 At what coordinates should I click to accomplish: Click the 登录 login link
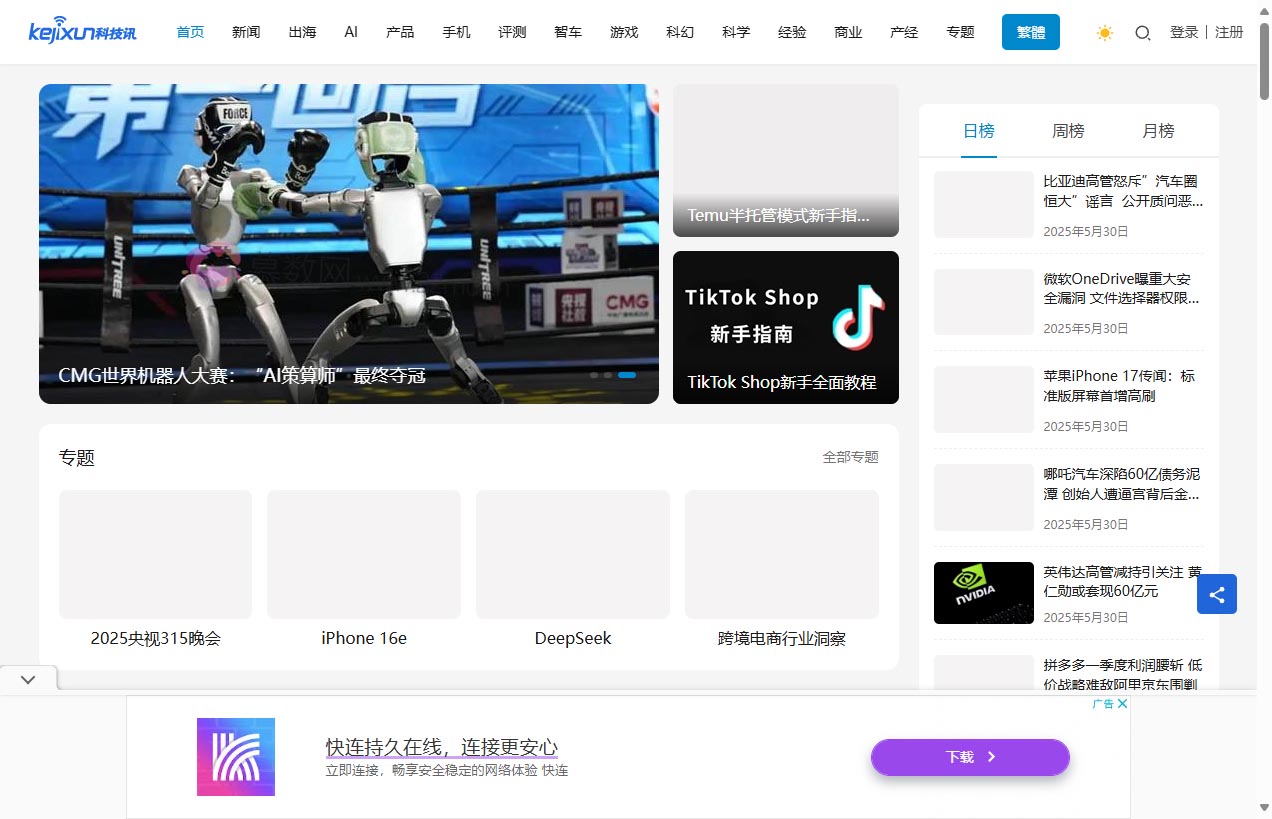tap(1183, 32)
